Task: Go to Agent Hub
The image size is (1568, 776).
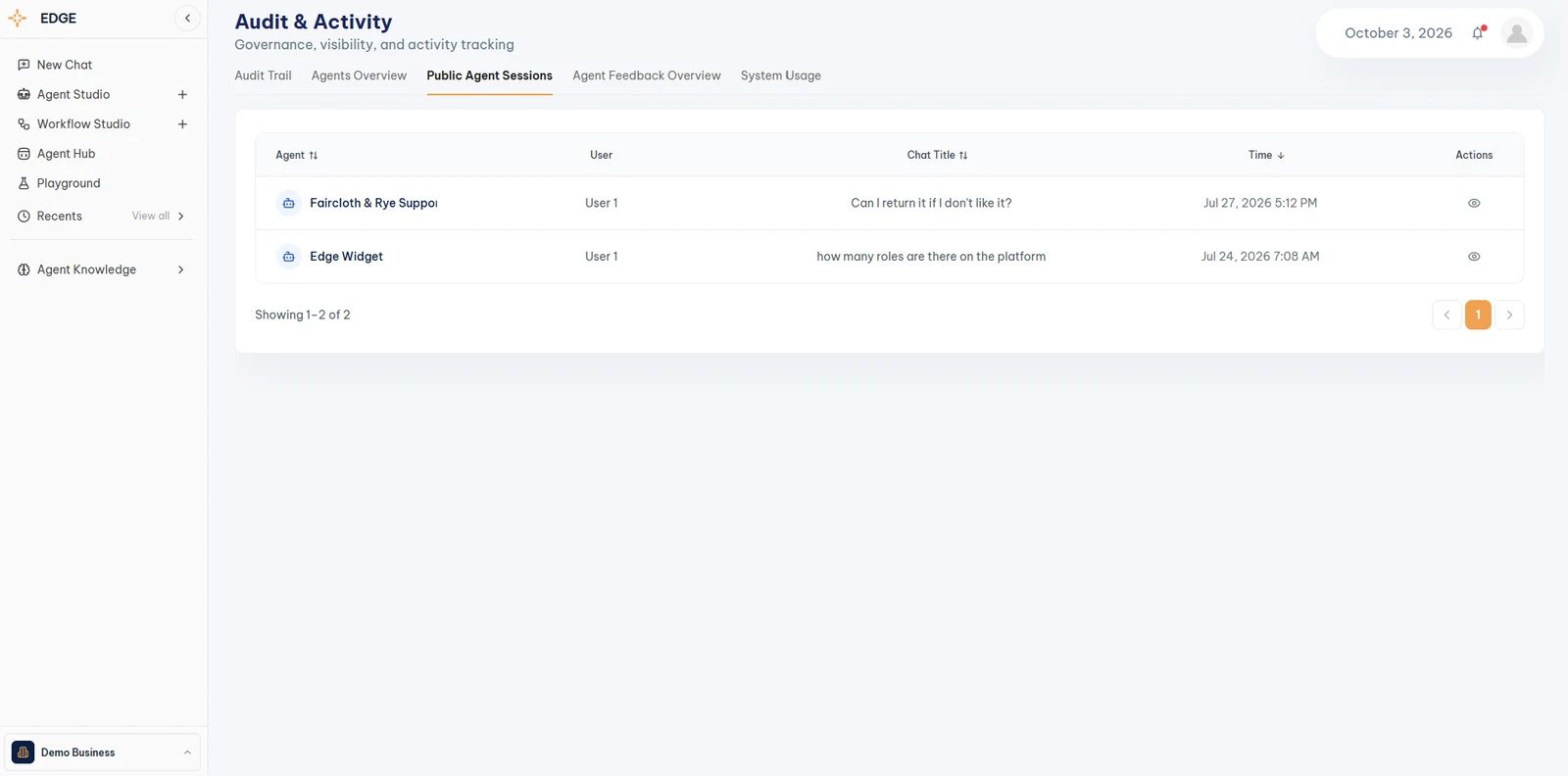Action: (66, 154)
